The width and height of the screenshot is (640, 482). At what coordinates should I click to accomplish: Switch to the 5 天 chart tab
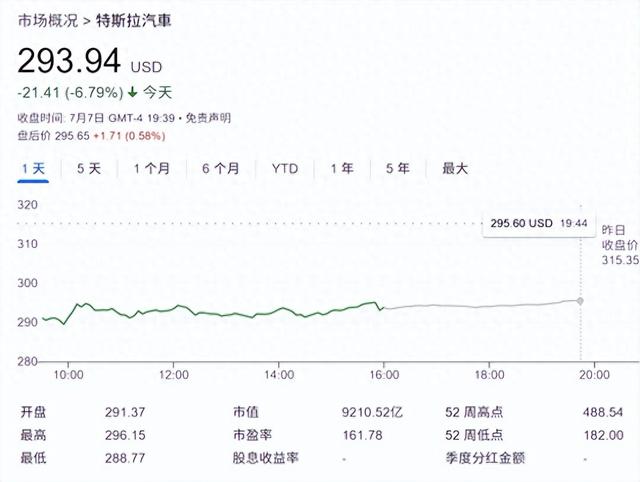89,169
